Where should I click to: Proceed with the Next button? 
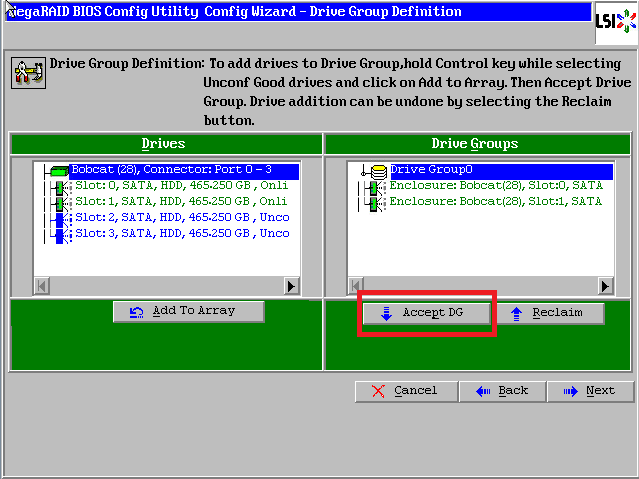(590, 391)
